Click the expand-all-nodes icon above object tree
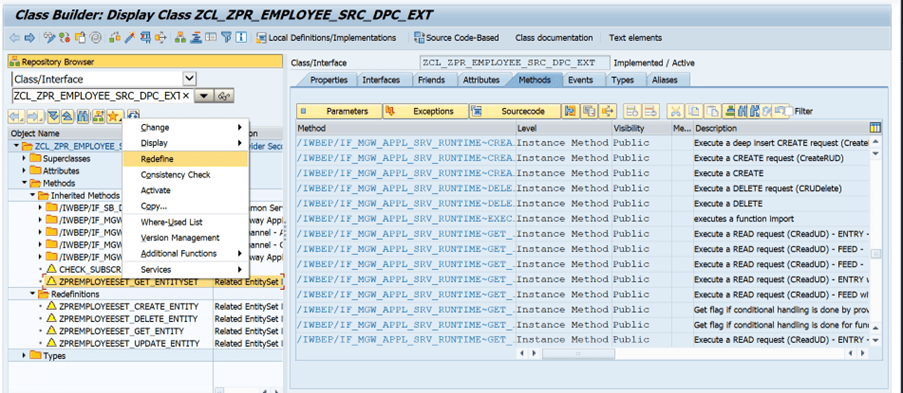Screen dimensions: 903x393 coord(54,116)
